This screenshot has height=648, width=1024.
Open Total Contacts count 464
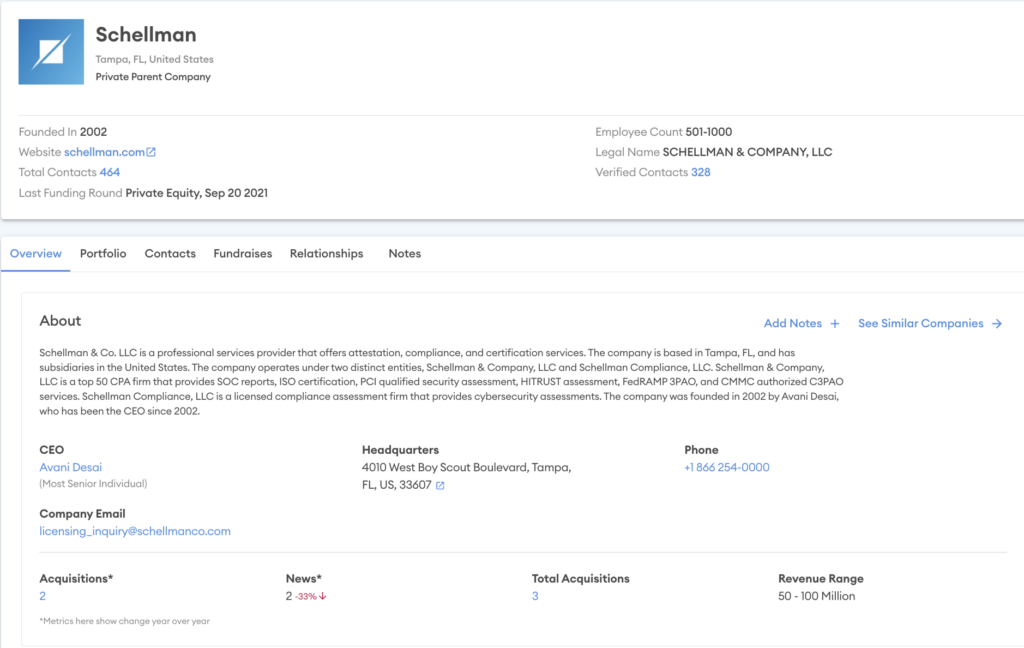tap(110, 172)
